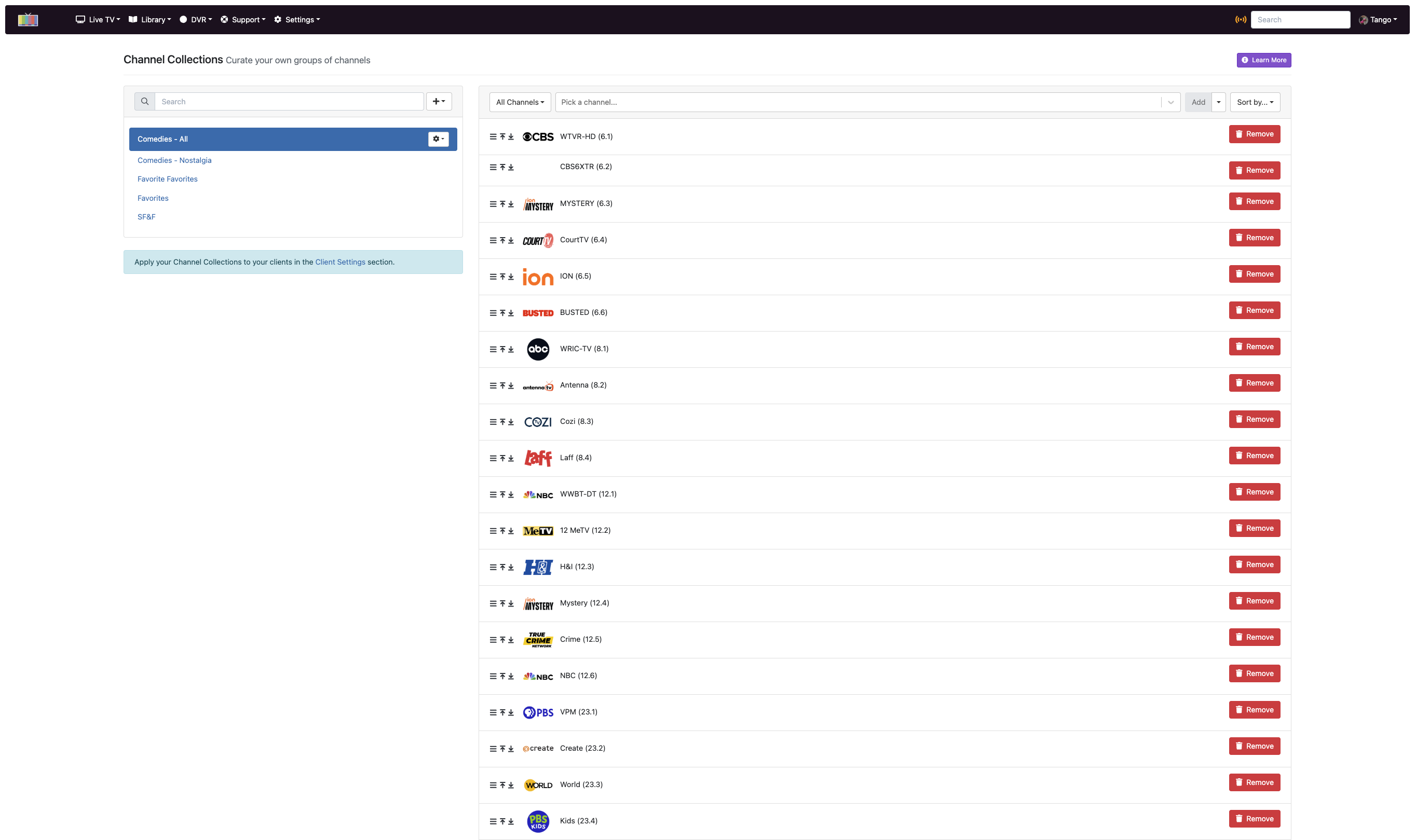Open the Settings menu

[x=297, y=20]
